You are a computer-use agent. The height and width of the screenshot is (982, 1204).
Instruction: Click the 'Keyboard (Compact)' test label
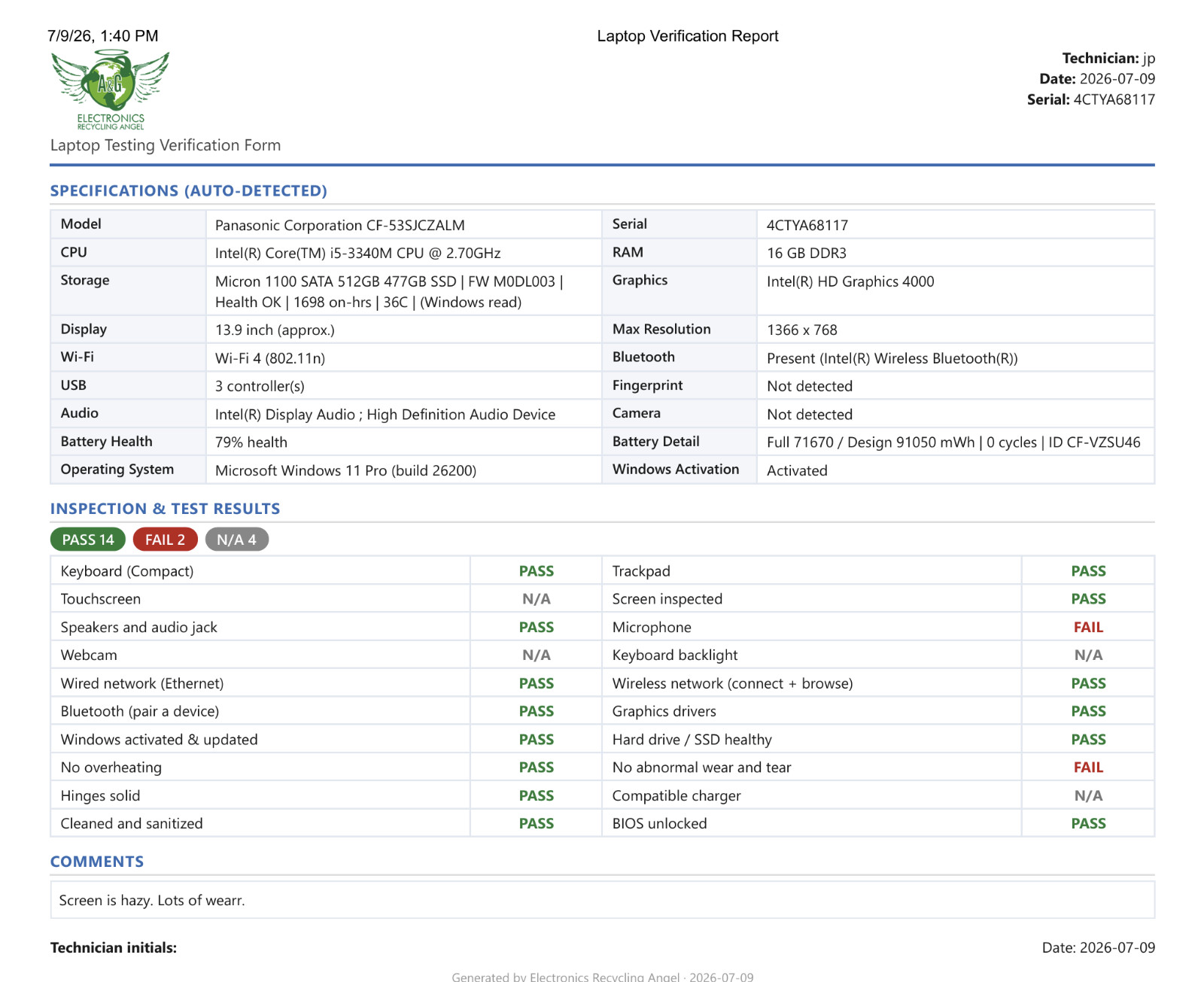click(x=127, y=571)
